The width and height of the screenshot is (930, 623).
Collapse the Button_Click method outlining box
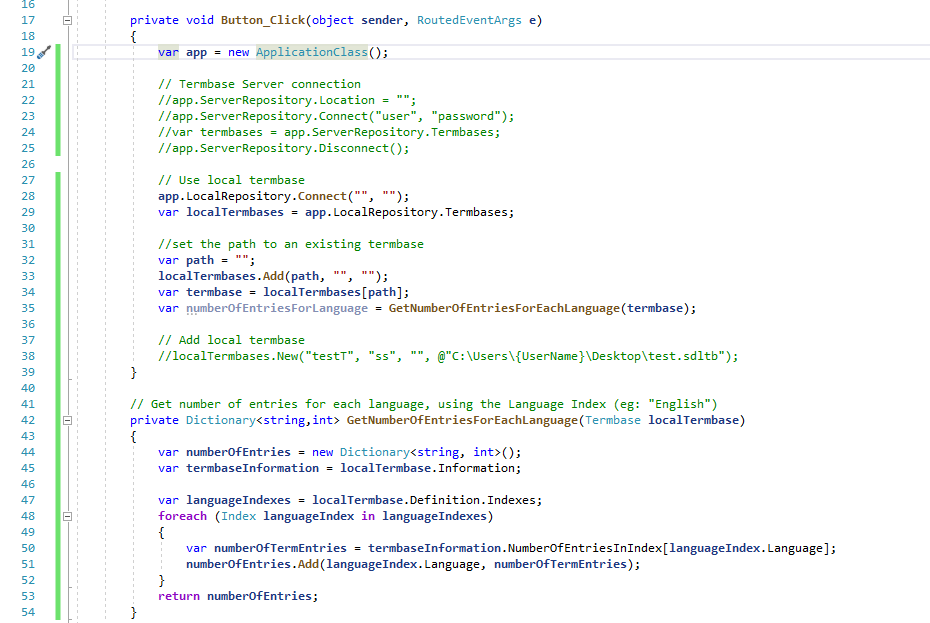(x=68, y=20)
